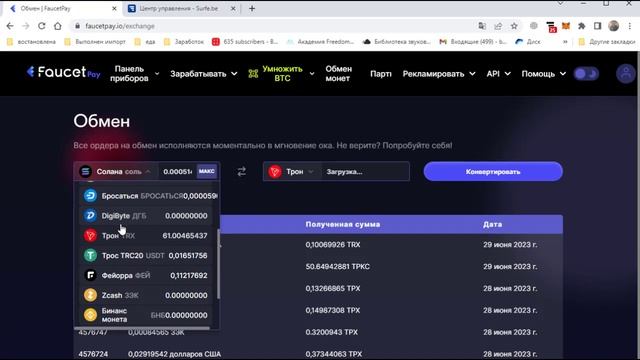
Task: Expand the Advertise menu
Action: coord(439,74)
